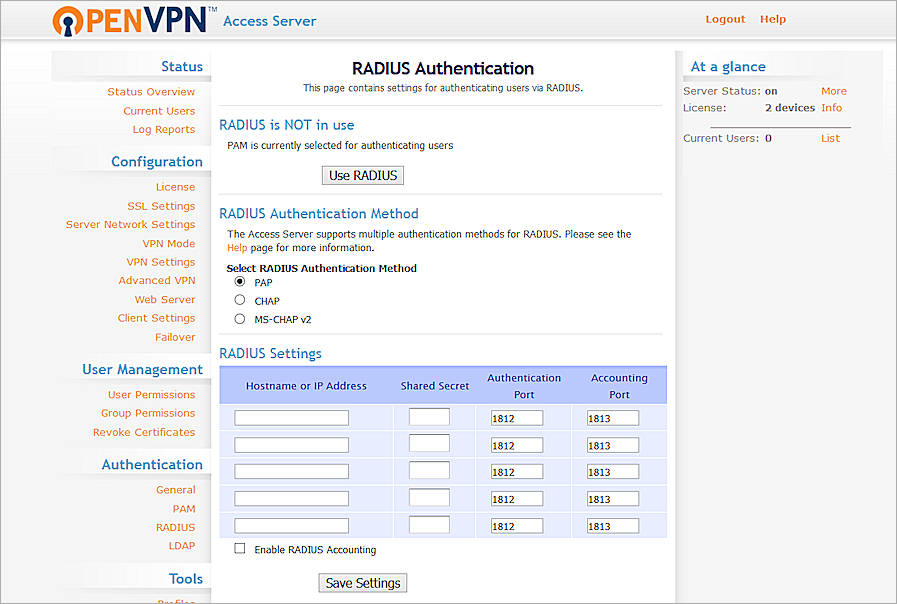The width and height of the screenshot is (897, 604).
Task: Select the MS-CHAP v2 radio option
Action: (x=240, y=319)
